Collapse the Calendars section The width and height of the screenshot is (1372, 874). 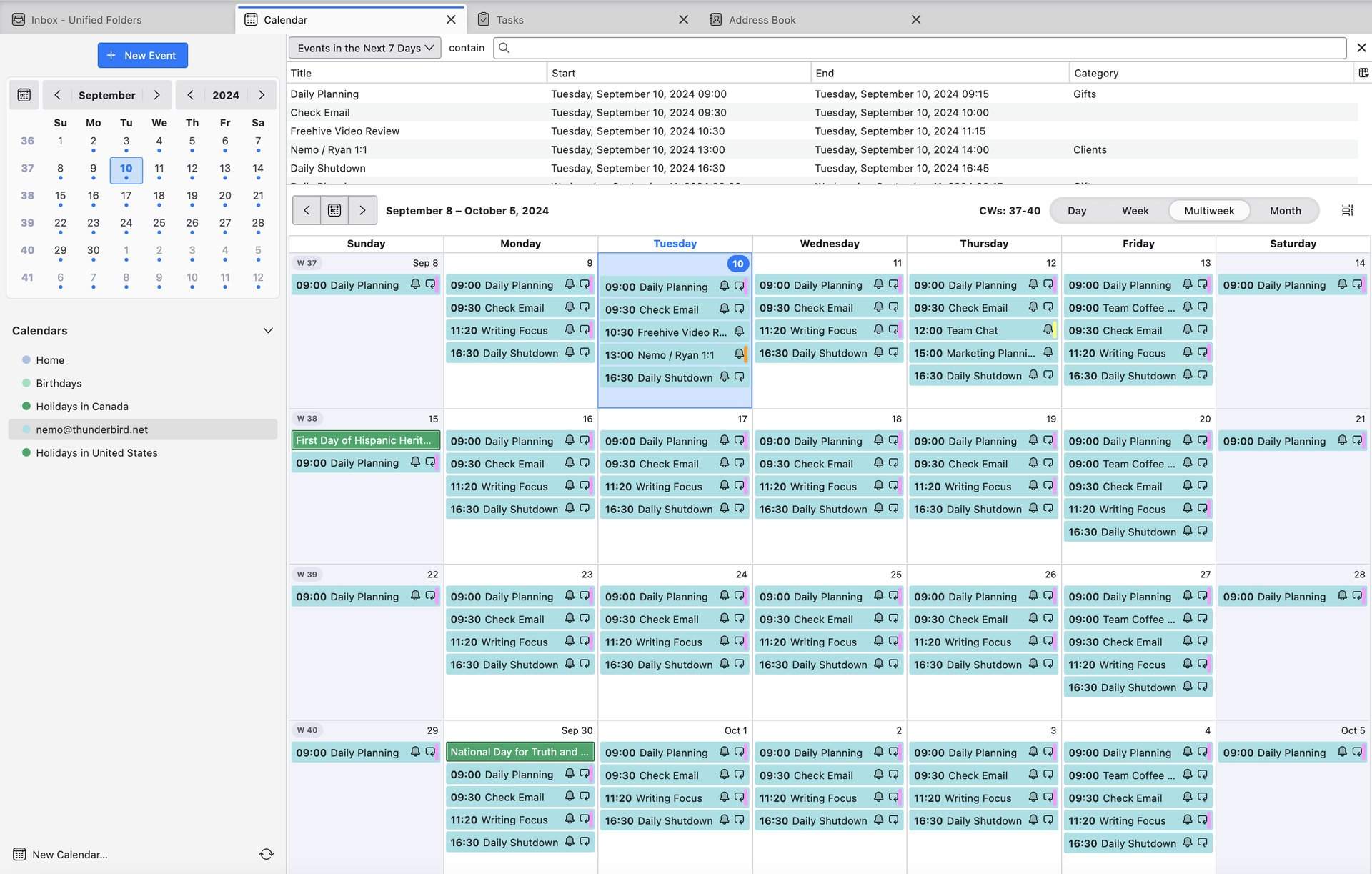pyautogui.click(x=268, y=330)
